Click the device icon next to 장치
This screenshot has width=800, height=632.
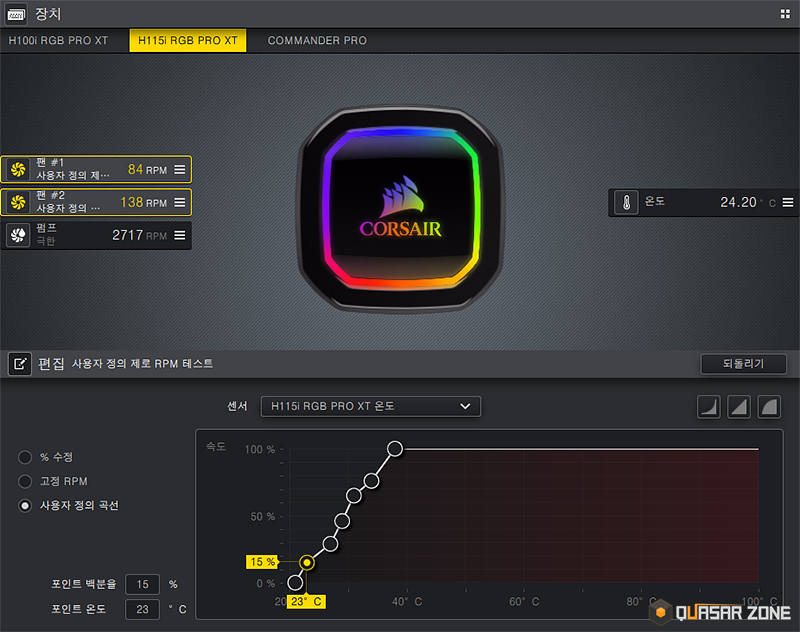click(15, 14)
